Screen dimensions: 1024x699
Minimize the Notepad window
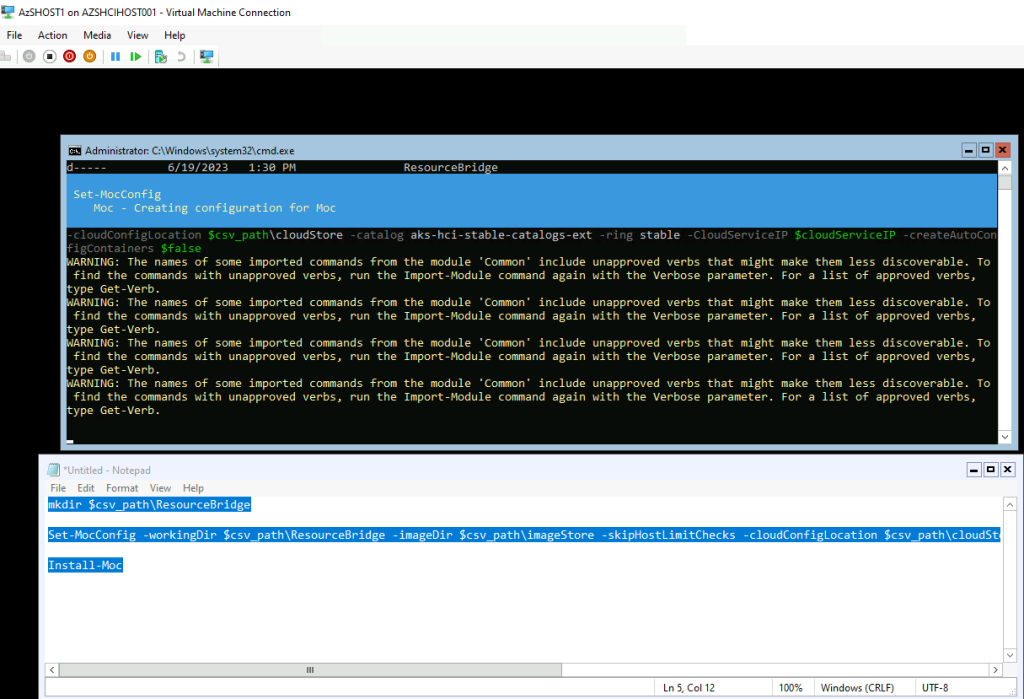tap(974, 470)
